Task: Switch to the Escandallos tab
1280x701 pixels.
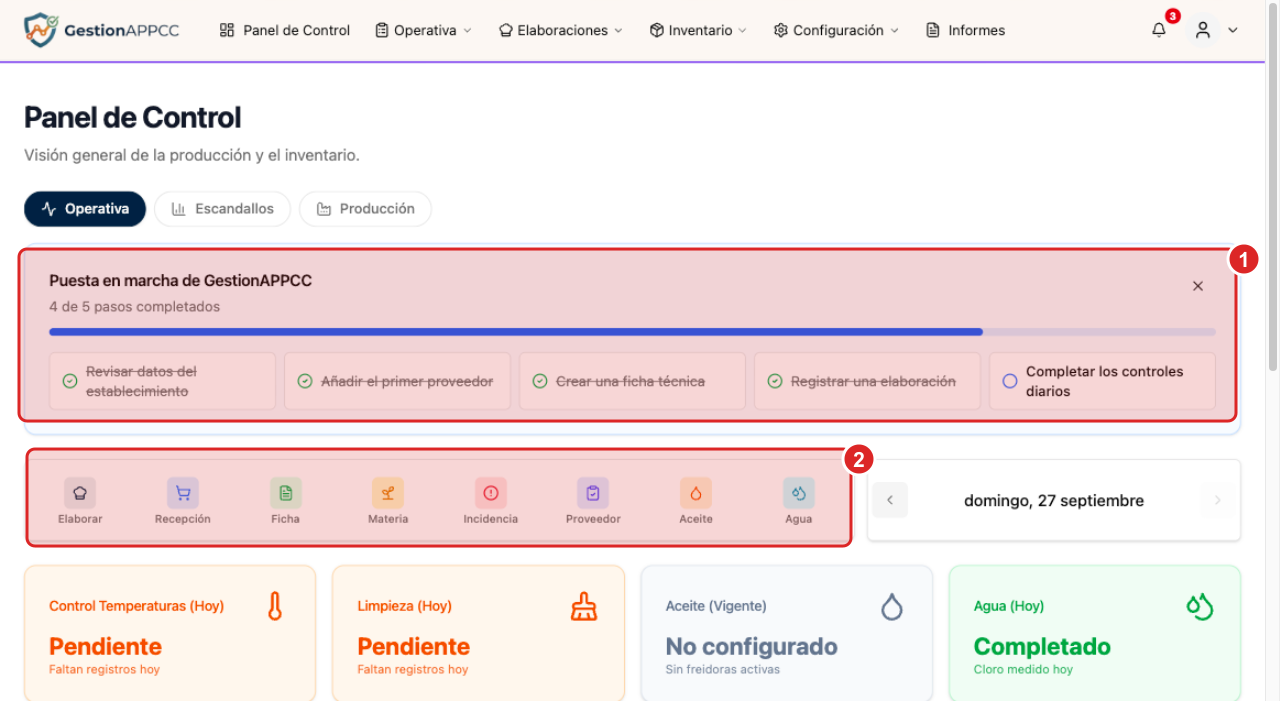Action: (x=222, y=209)
